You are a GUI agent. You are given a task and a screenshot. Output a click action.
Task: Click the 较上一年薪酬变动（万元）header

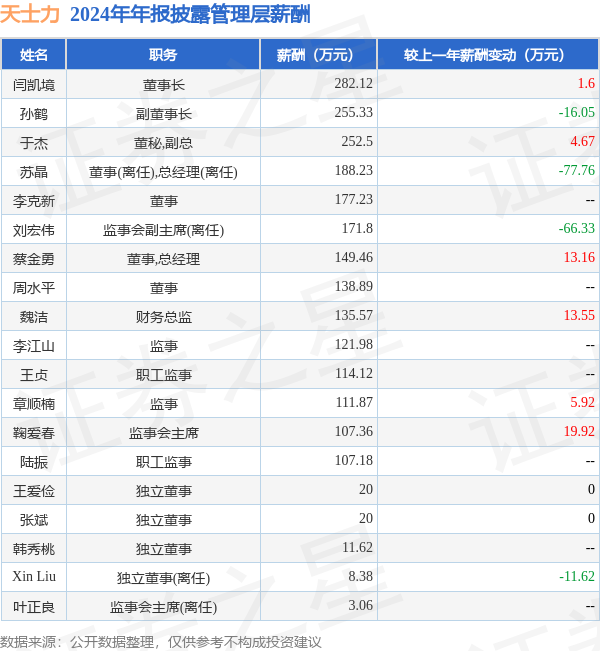[x=487, y=54]
